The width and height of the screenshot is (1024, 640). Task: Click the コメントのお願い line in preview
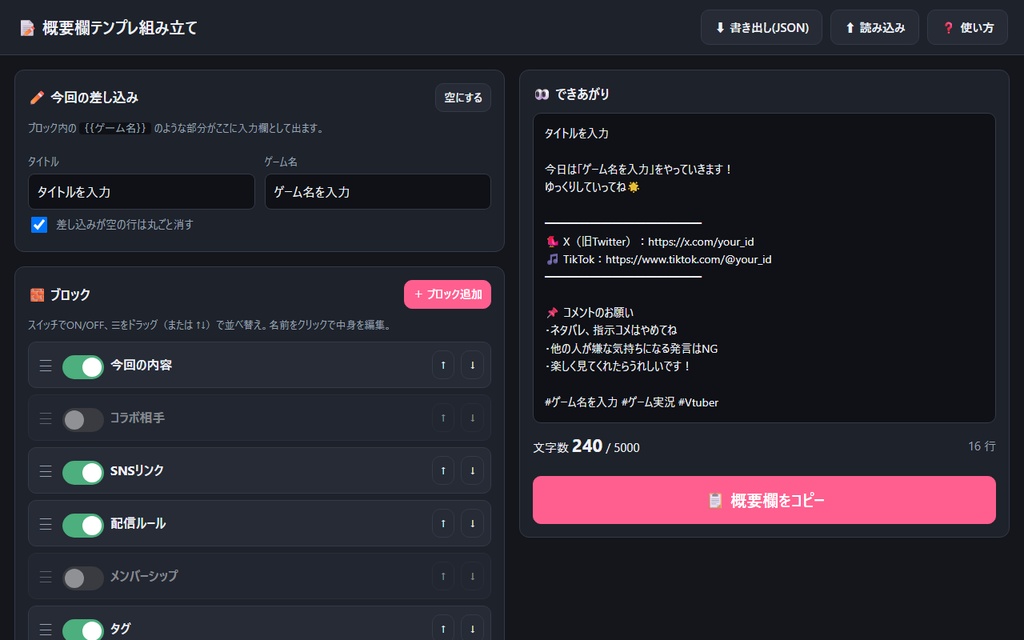[590, 312]
